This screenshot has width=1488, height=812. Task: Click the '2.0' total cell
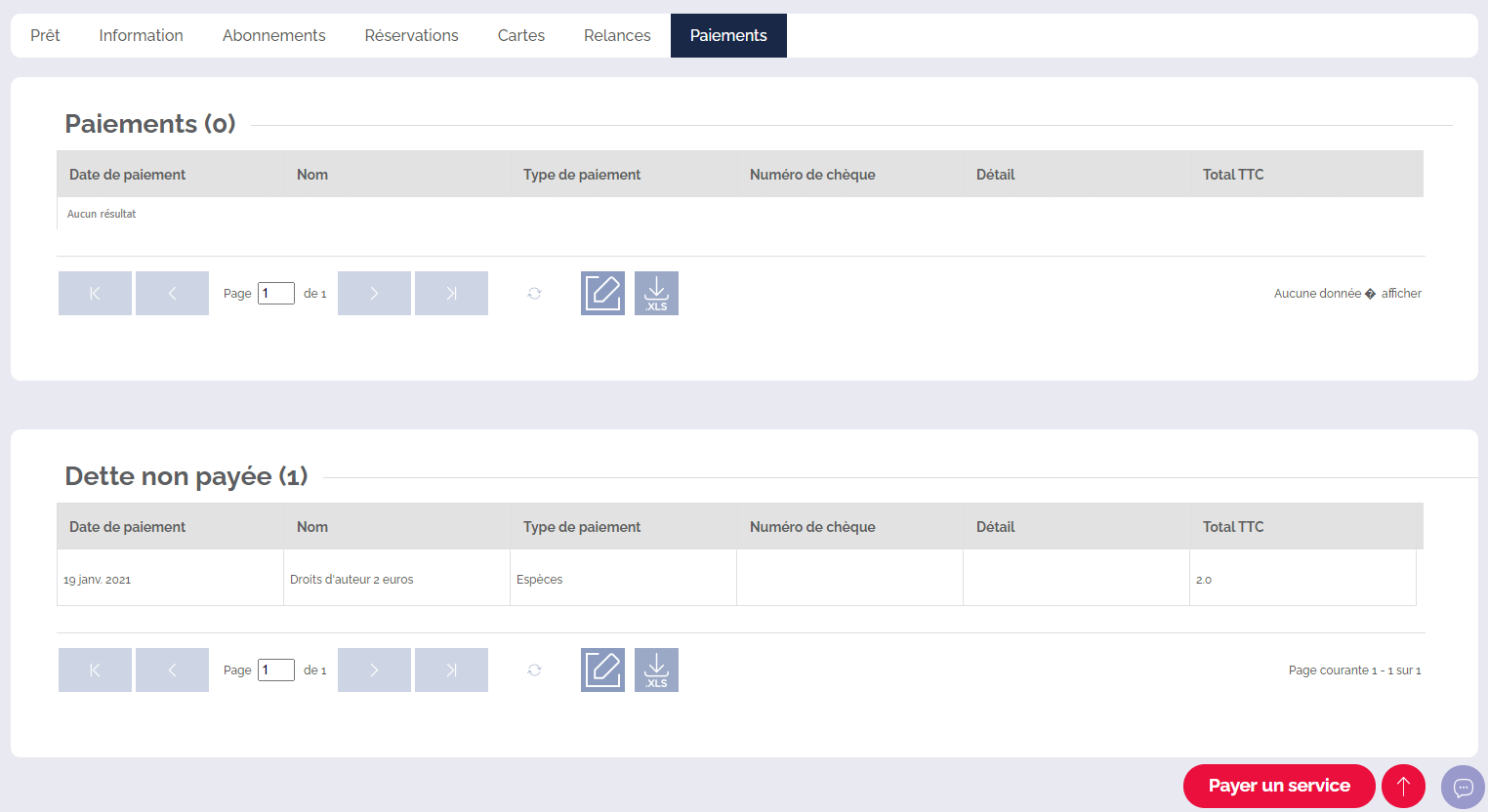tap(1302, 578)
